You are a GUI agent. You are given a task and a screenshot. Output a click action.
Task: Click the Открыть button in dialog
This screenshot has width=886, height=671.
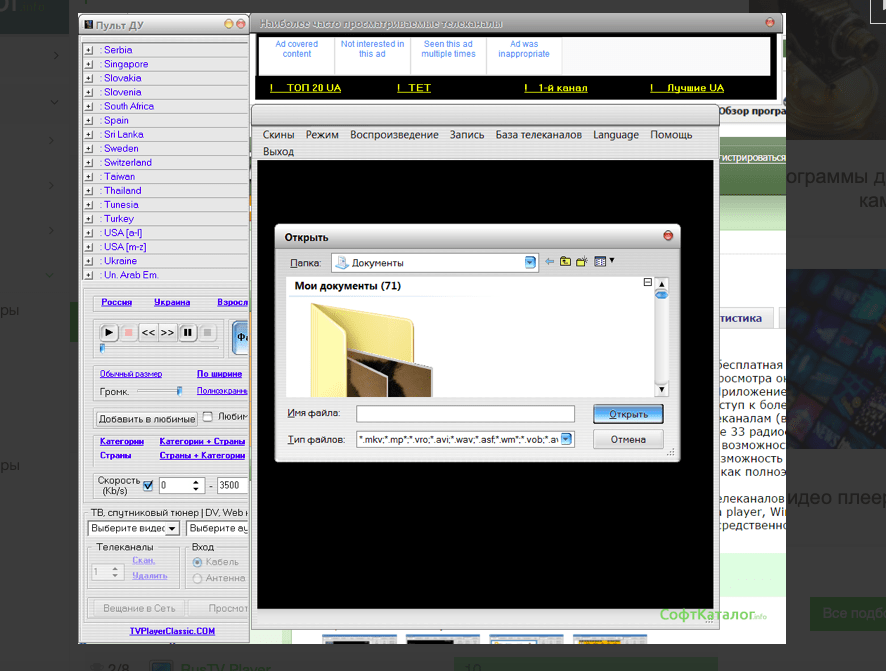click(628, 414)
